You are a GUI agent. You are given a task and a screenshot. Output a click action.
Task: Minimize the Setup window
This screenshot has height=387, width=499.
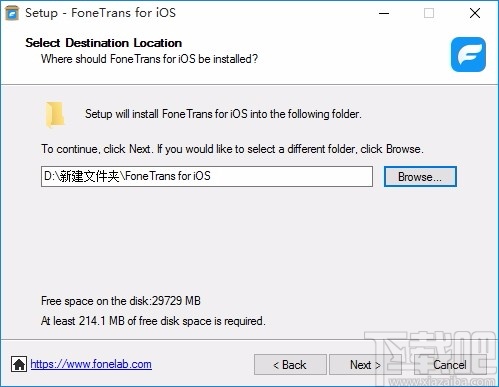tap(384, 13)
